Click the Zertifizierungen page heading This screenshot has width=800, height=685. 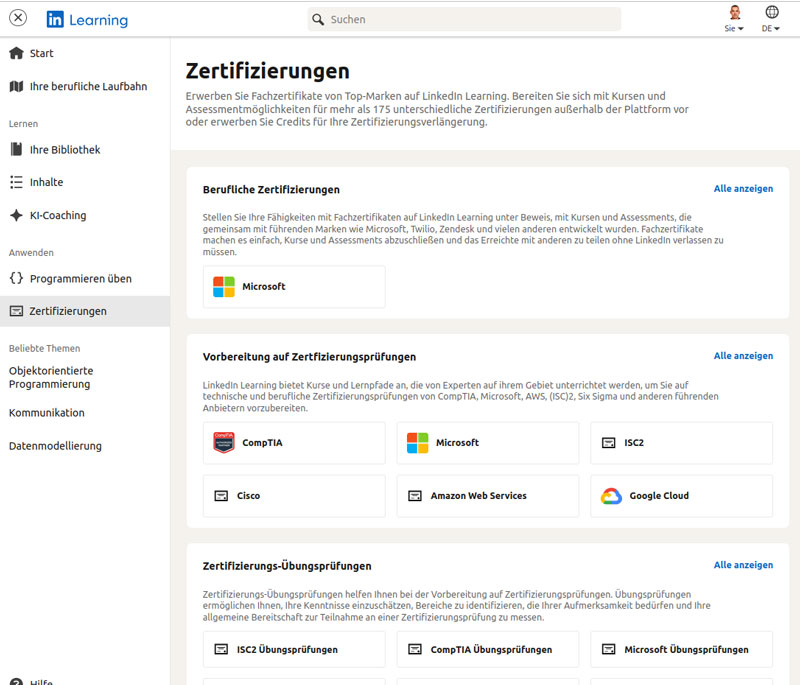[x=267, y=71]
